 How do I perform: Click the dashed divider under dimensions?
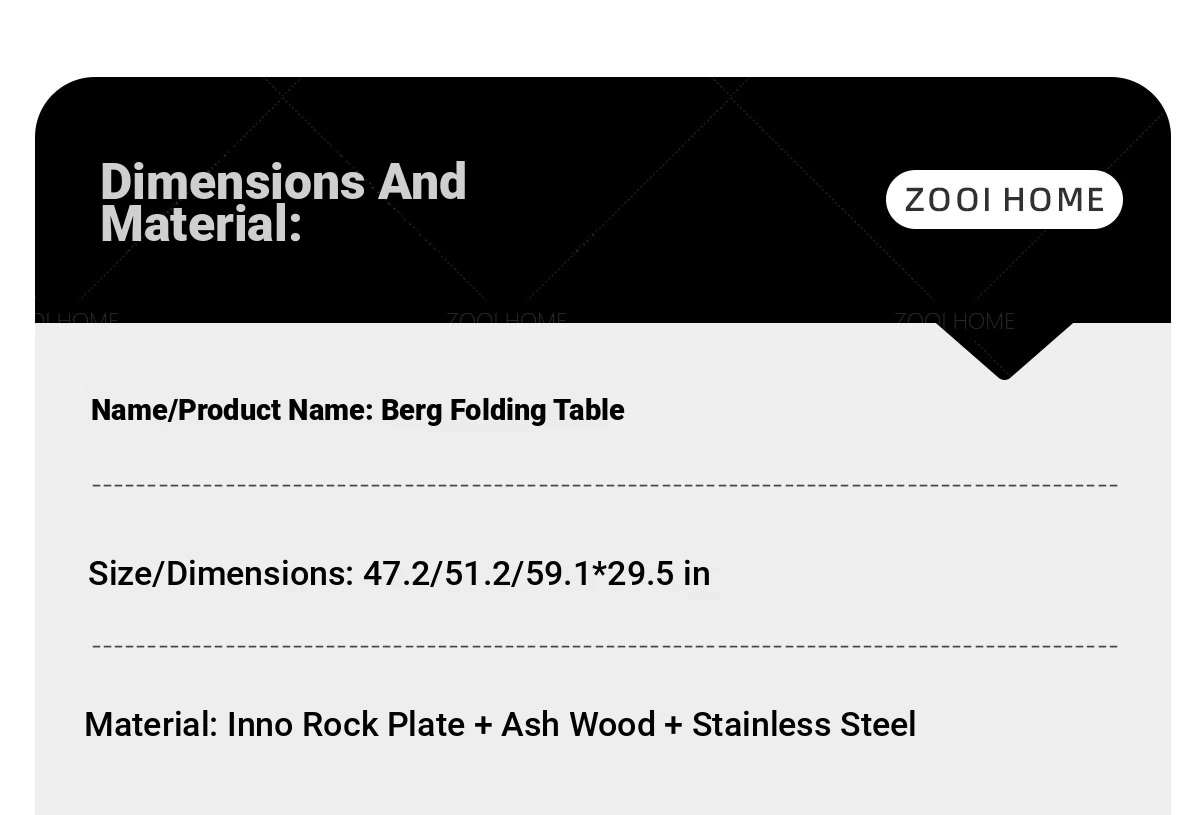(x=605, y=646)
